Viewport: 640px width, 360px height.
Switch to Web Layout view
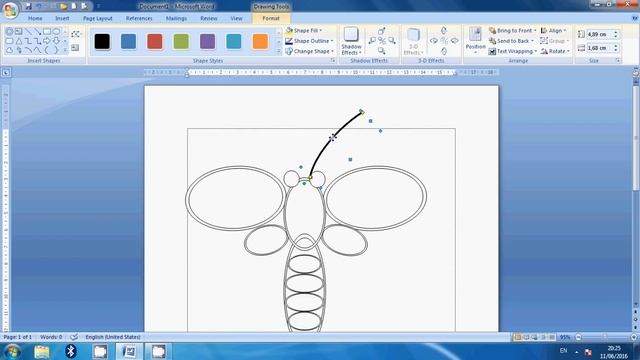[535, 337]
